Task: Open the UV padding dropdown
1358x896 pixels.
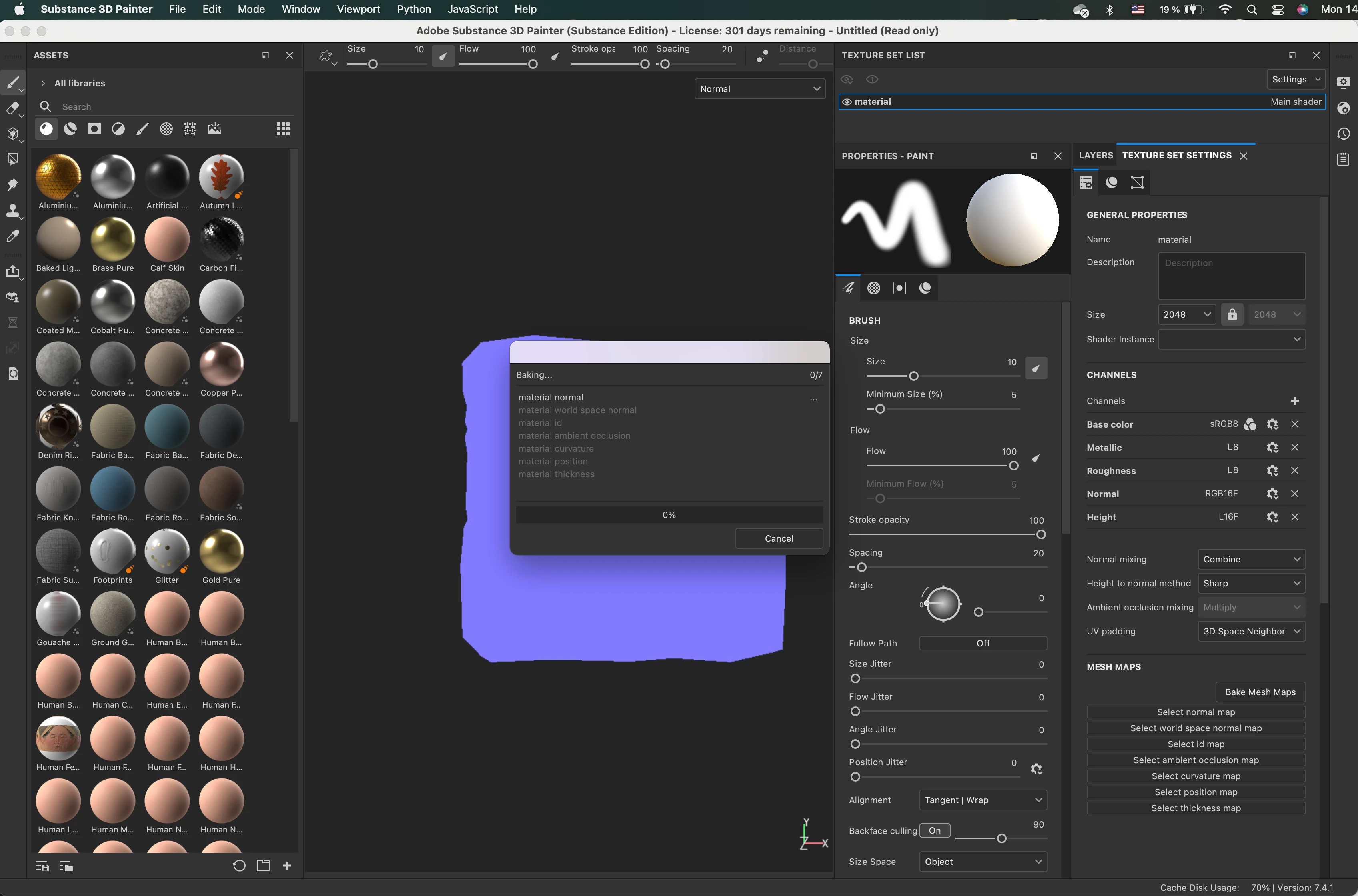Action: (x=1250, y=632)
